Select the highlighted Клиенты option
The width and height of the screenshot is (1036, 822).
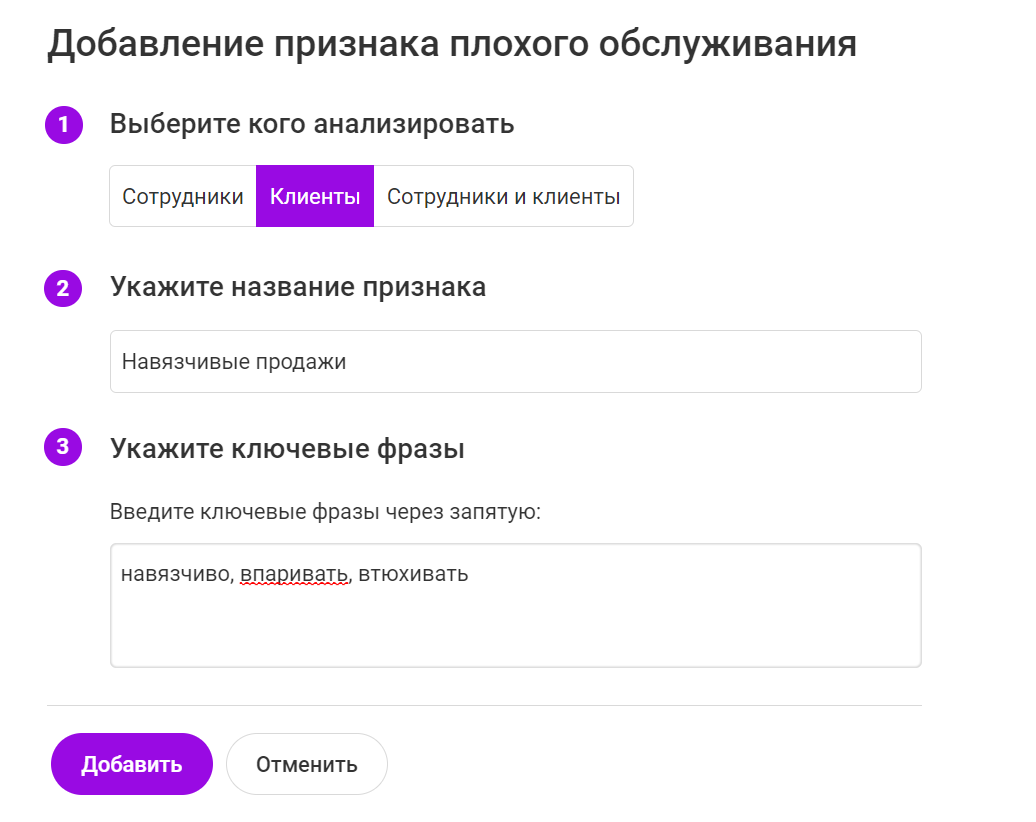click(315, 197)
